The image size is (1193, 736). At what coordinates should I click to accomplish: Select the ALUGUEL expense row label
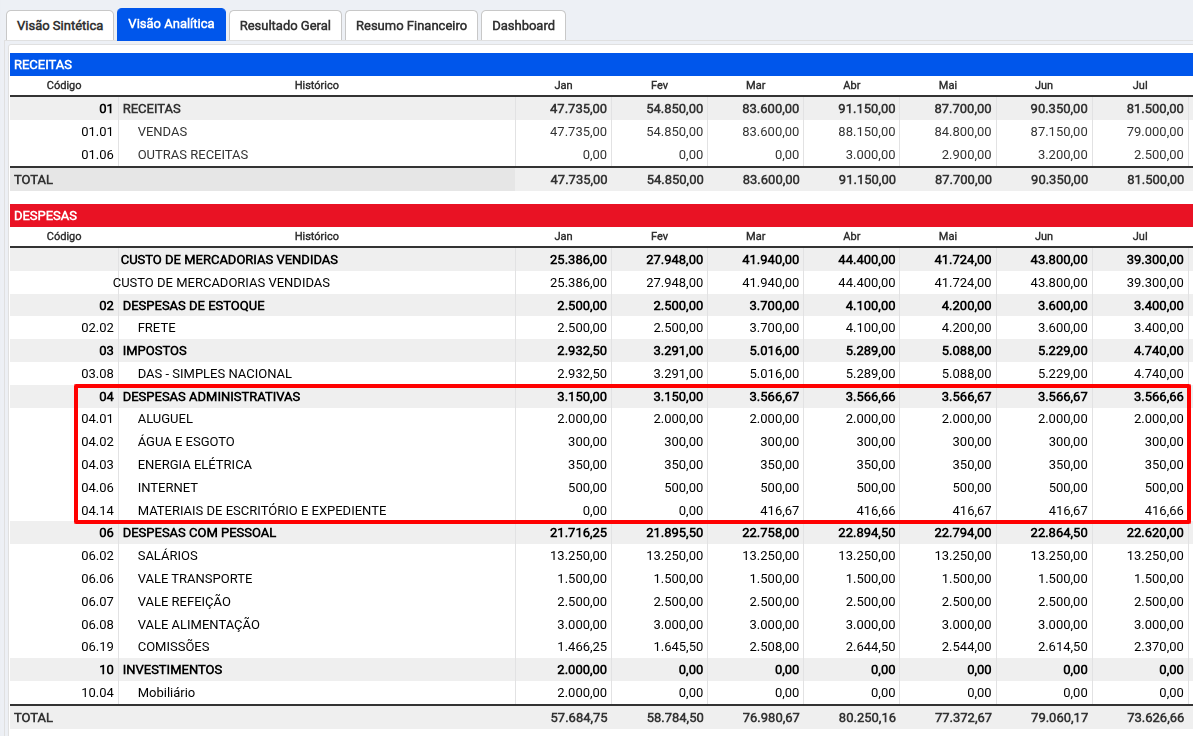(165, 419)
